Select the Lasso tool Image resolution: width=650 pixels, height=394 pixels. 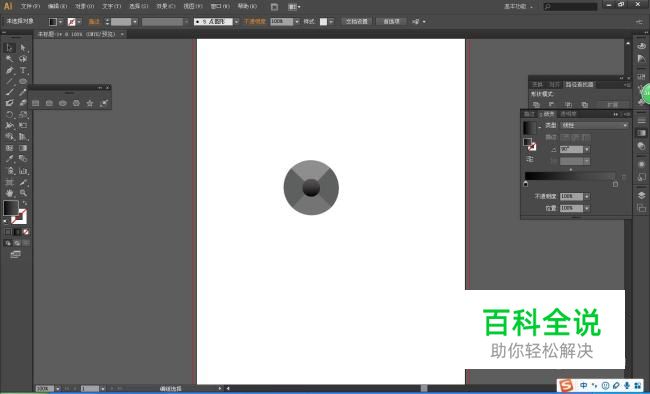coord(23,59)
